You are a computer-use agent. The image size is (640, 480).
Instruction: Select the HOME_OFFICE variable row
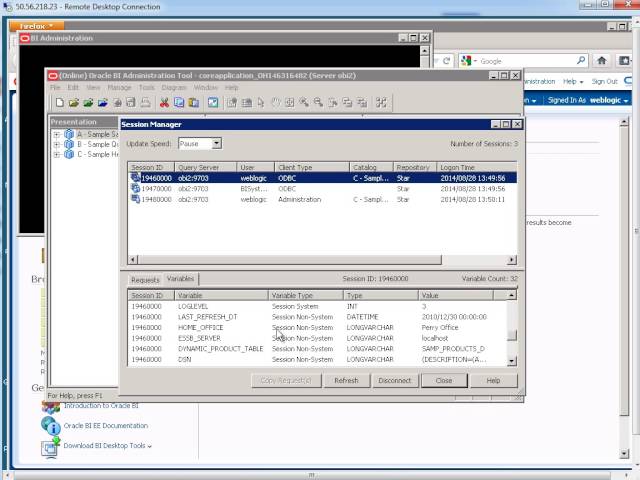(318, 327)
